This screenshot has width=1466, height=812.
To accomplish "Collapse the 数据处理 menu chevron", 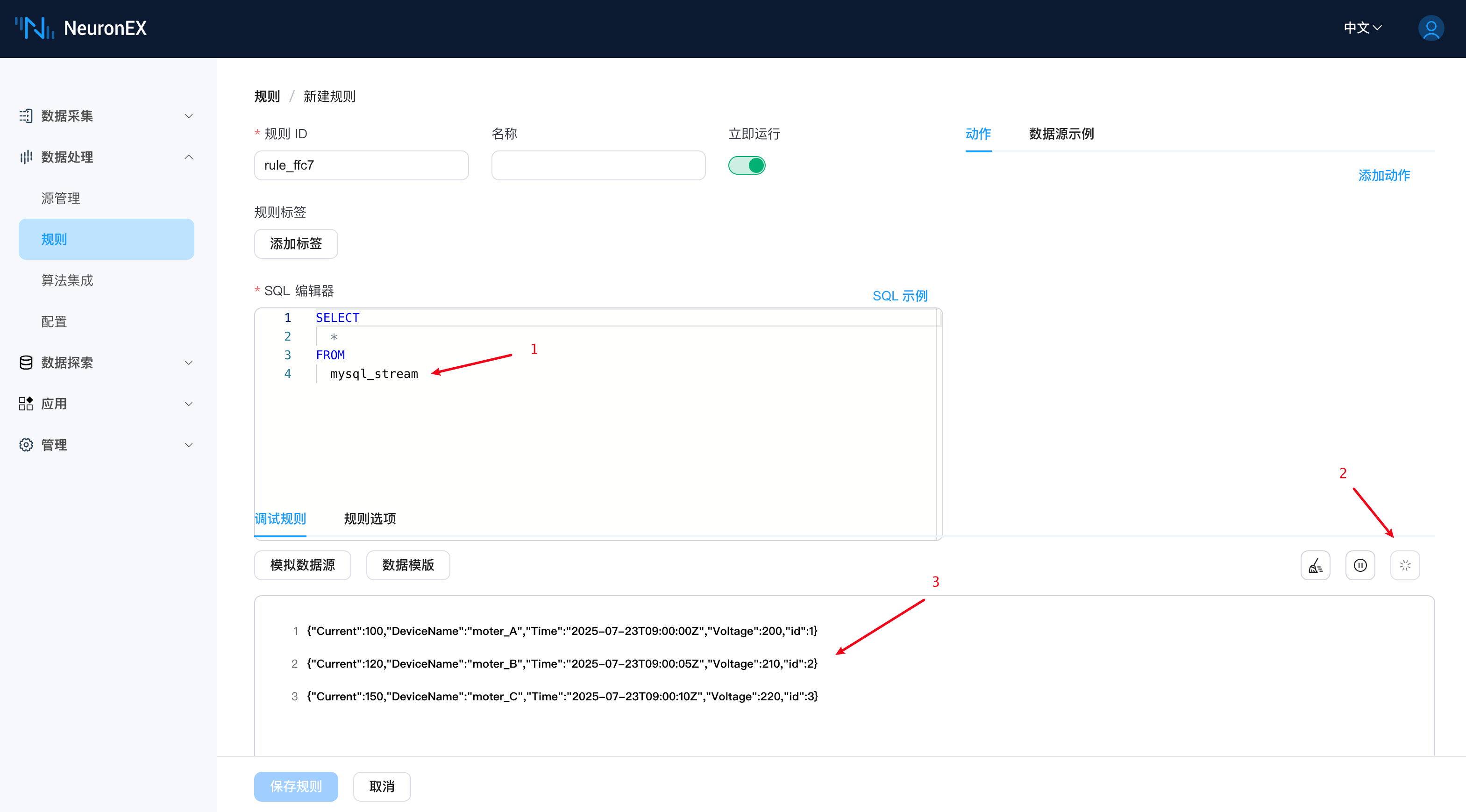I will 188,157.
